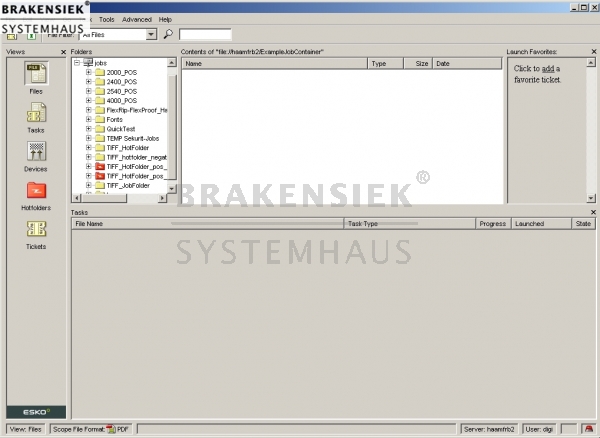Sort tasks by Progress column

tap(493, 224)
